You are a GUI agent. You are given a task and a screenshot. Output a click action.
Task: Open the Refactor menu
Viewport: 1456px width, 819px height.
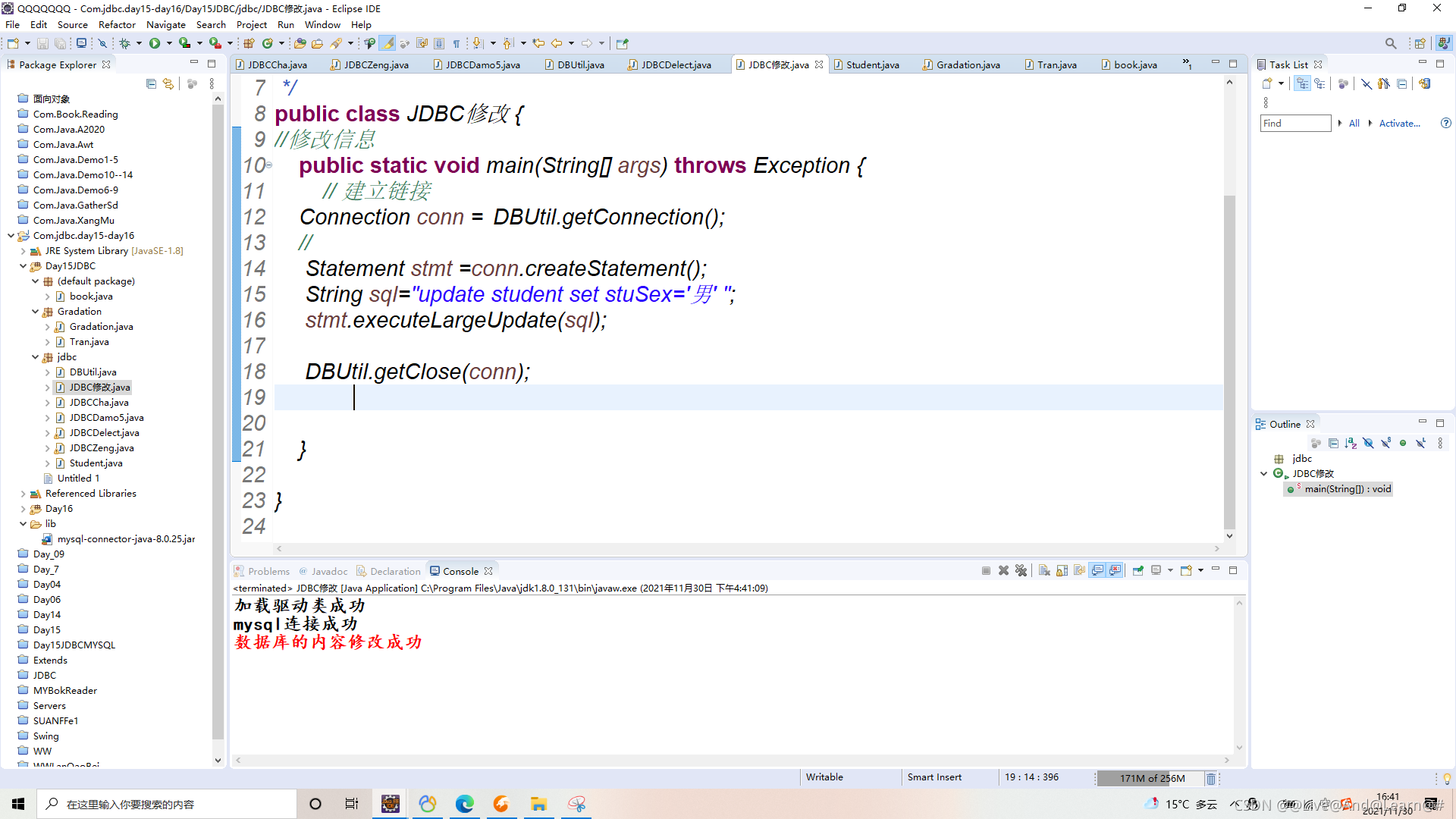117,24
